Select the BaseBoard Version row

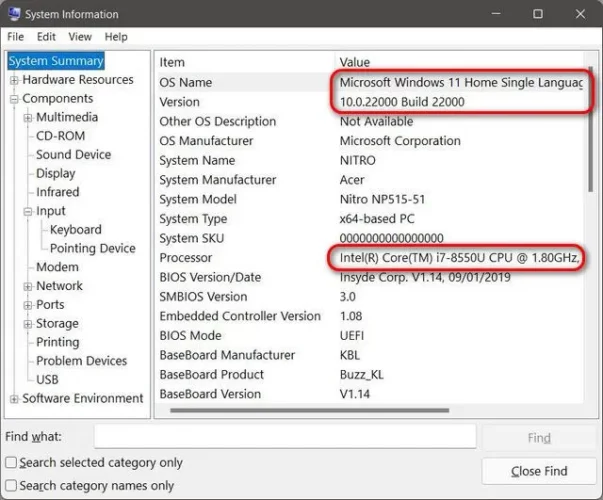click(371, 394)
